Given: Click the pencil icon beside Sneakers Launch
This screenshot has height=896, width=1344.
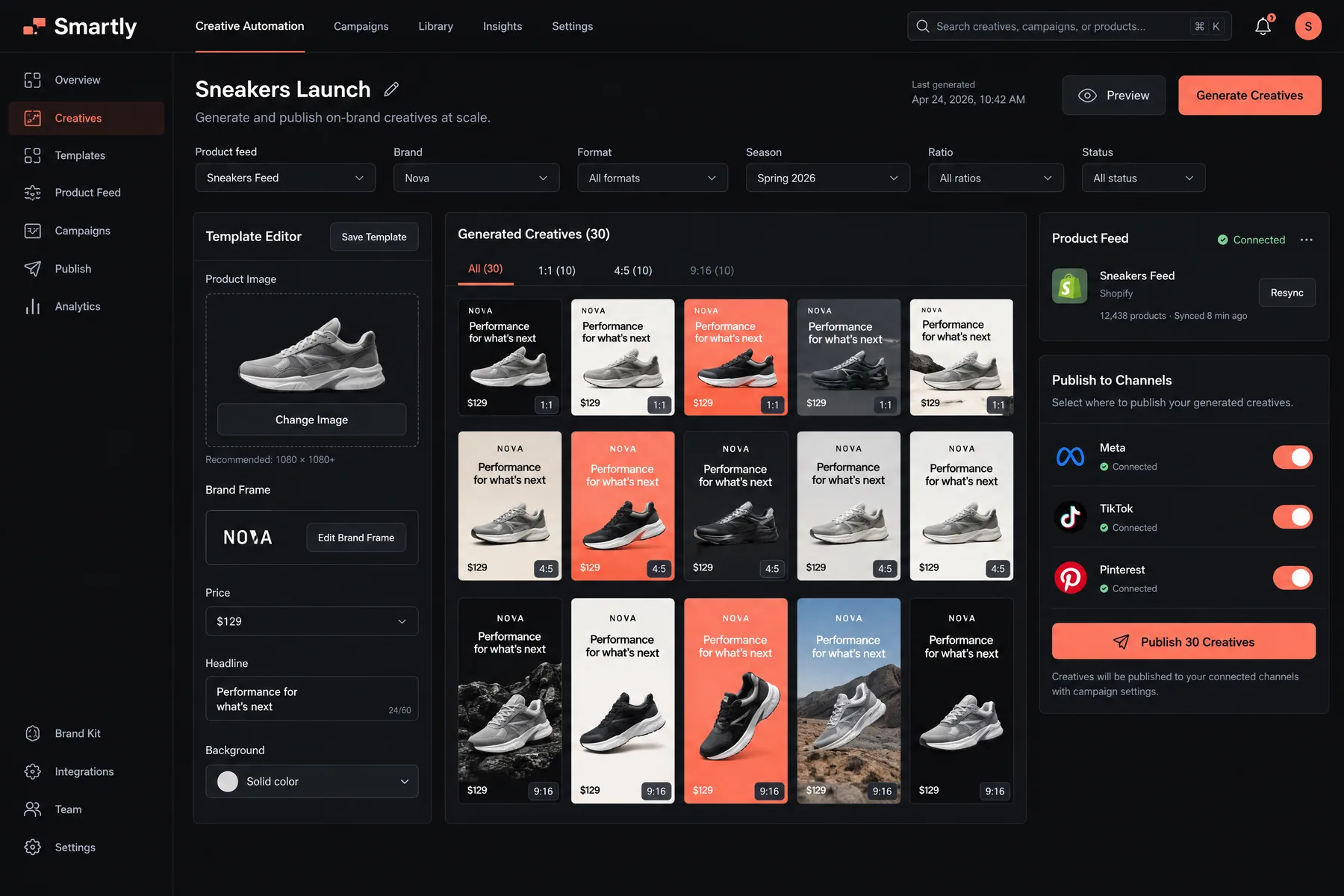Looking at the screenshot, I should pos(391,90).
